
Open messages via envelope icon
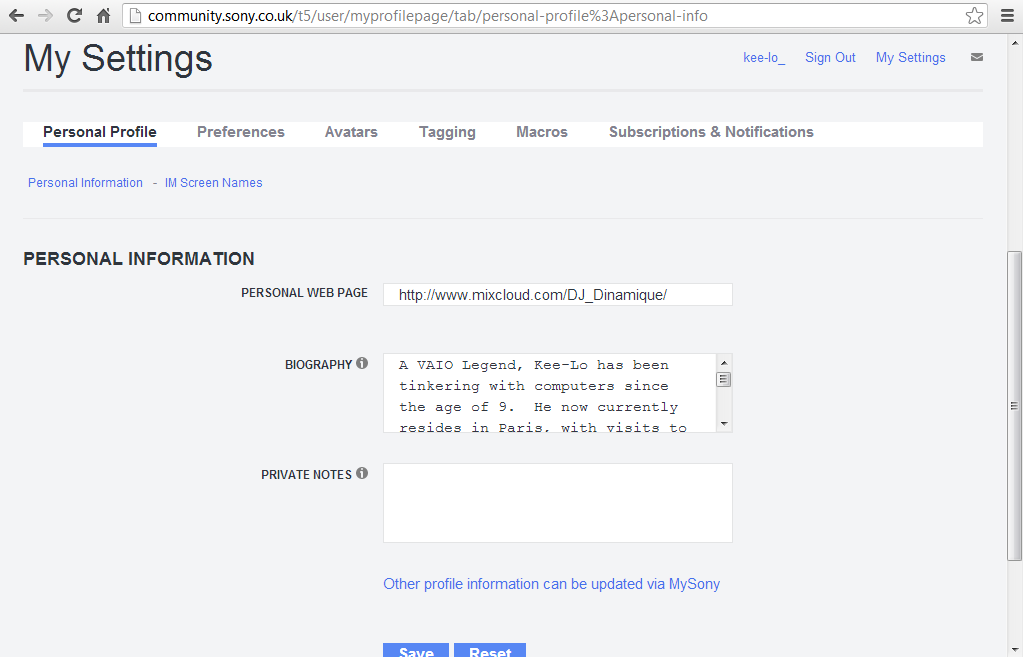coord(976,58)
